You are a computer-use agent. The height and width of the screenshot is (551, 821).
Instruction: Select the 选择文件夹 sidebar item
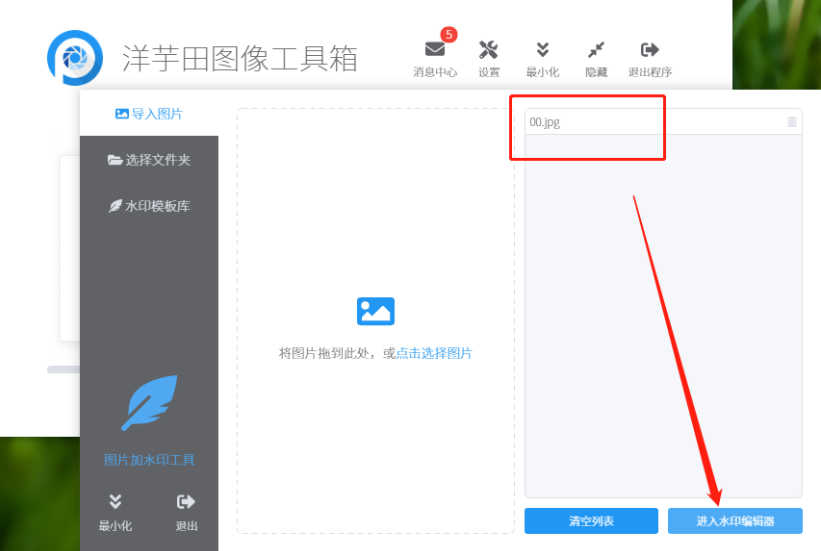tap(149, 160)
